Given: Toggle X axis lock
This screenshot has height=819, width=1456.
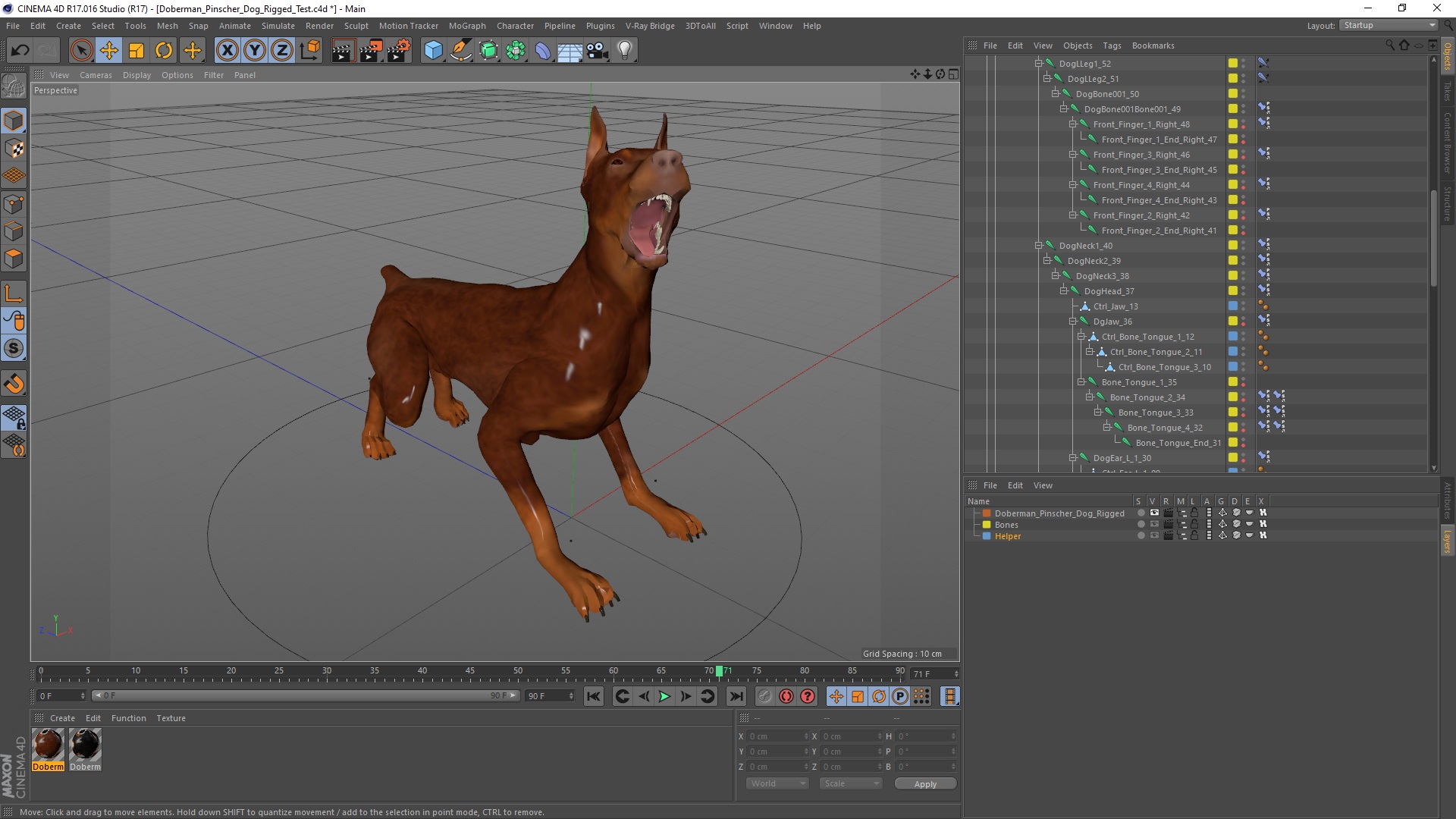Looking at the screenshot, I should 227,51.
